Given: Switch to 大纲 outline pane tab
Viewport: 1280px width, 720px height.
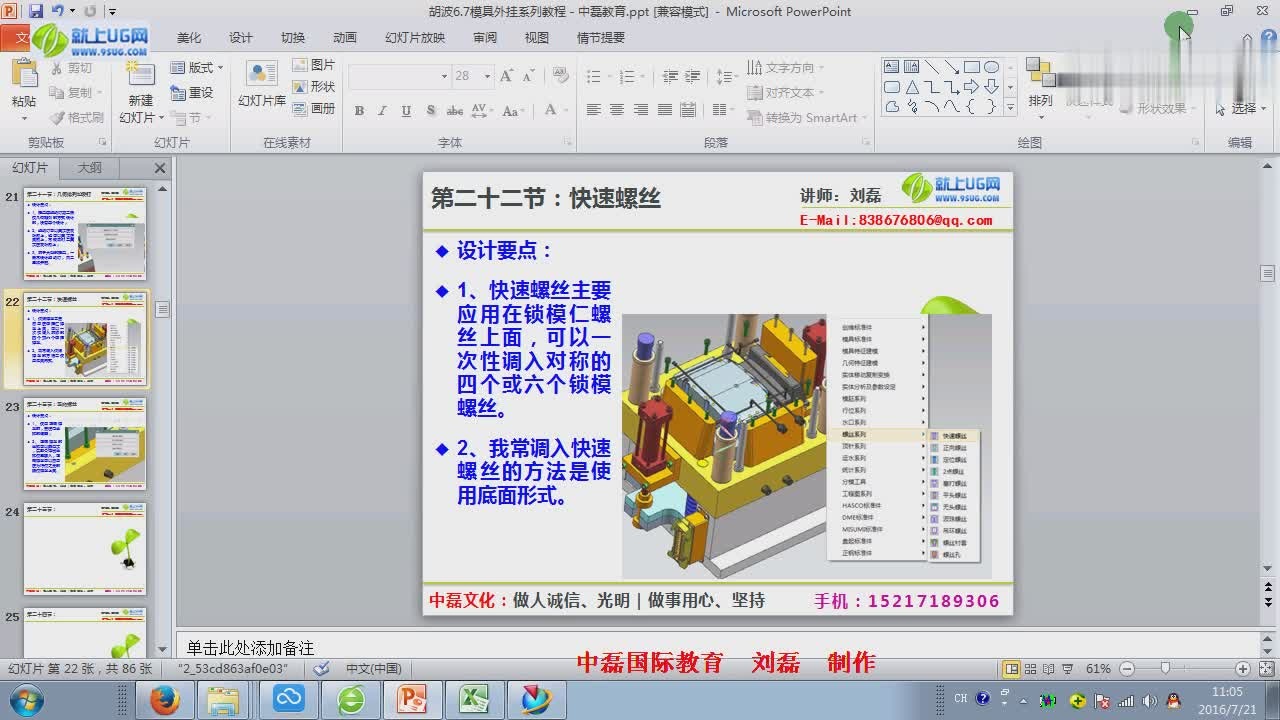Looking at the screenshot, I should [90, 168].
